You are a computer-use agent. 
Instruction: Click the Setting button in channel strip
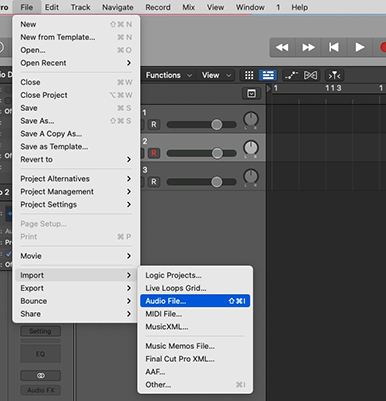click(40, 331)
